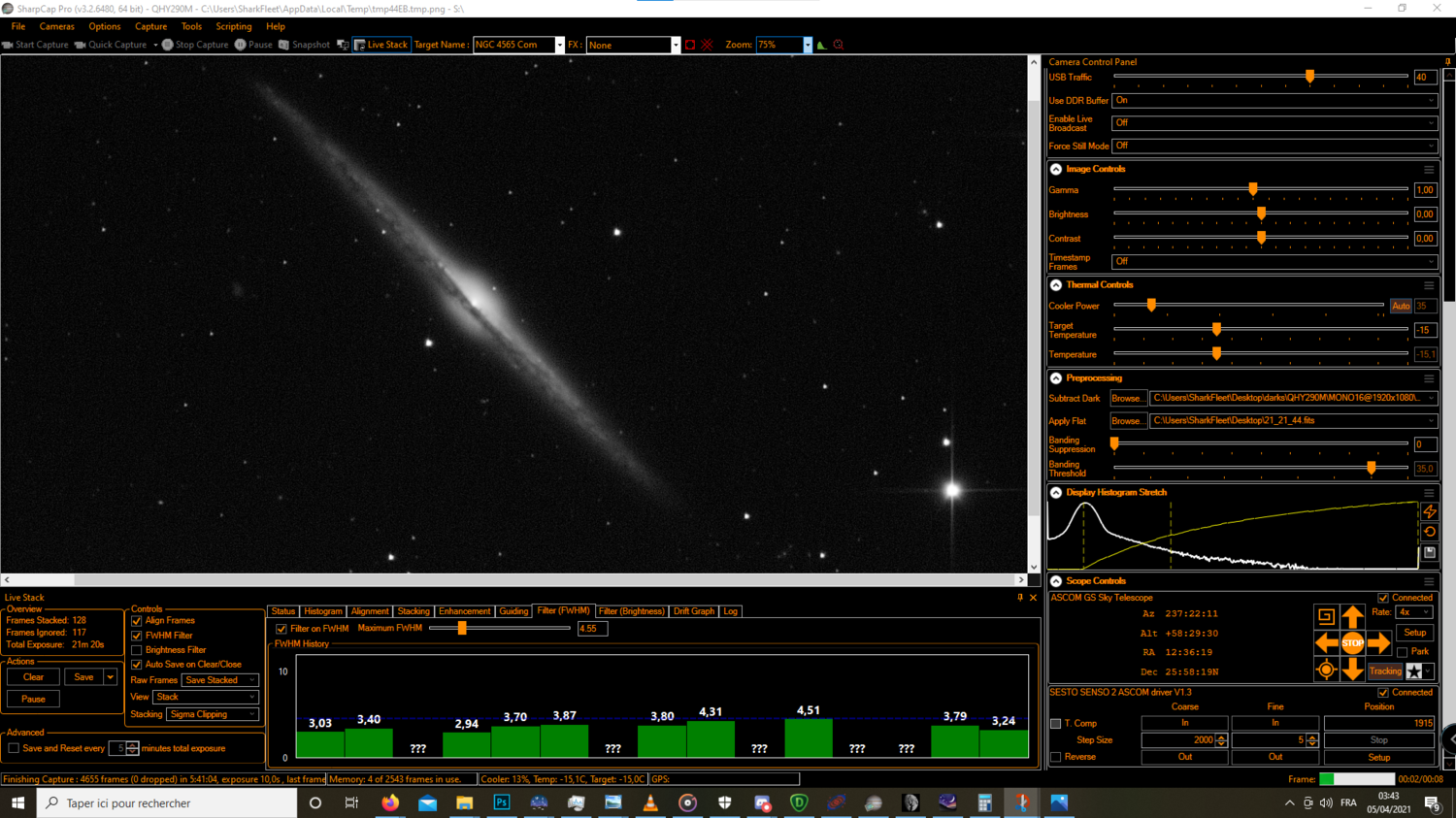The width and height of the screenshot is (1456, 818).
Task: Reset the display histogram stretch
Action: [x=1428, y=532]
